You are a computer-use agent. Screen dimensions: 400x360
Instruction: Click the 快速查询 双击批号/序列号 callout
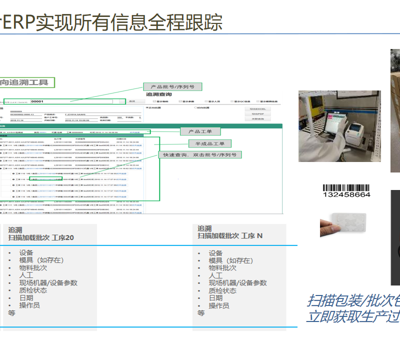tap(200, 155)
